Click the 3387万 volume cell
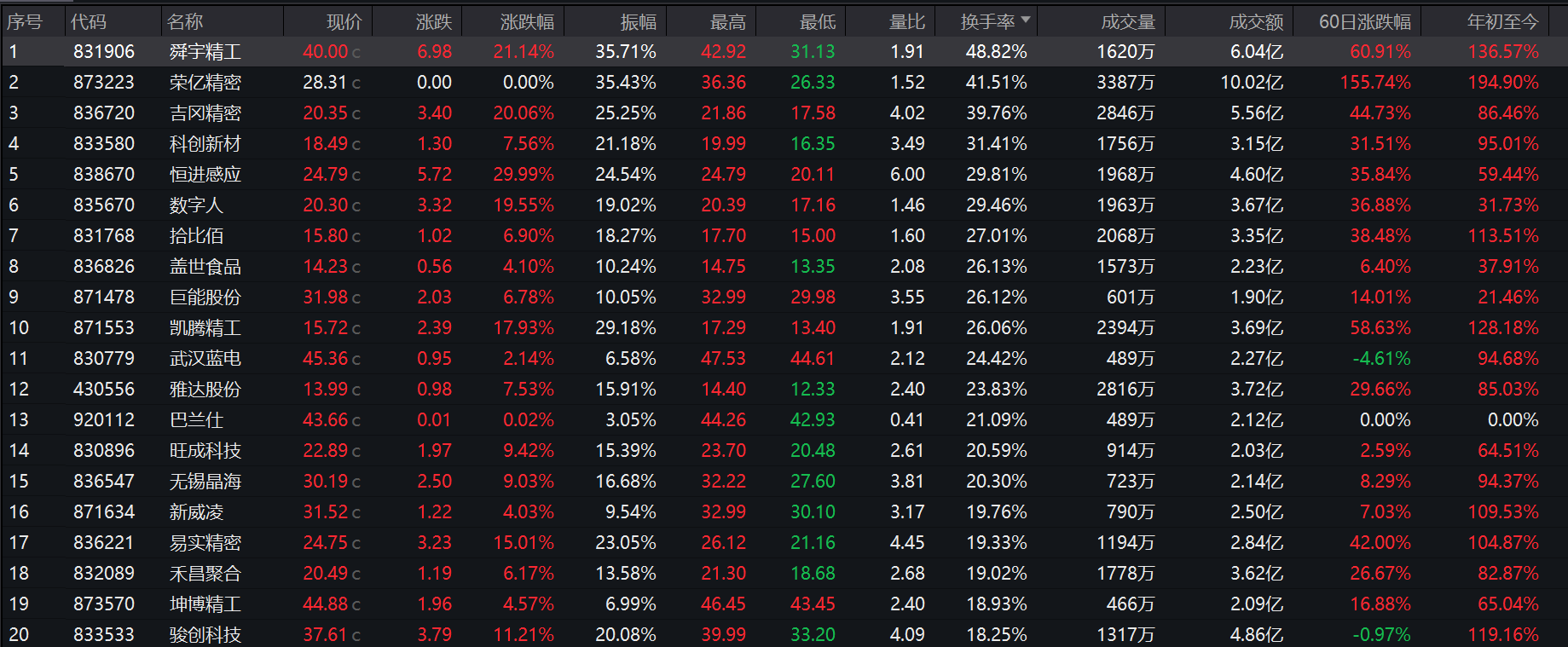This screenshot has height=647, width=1568. [1125, 83]
